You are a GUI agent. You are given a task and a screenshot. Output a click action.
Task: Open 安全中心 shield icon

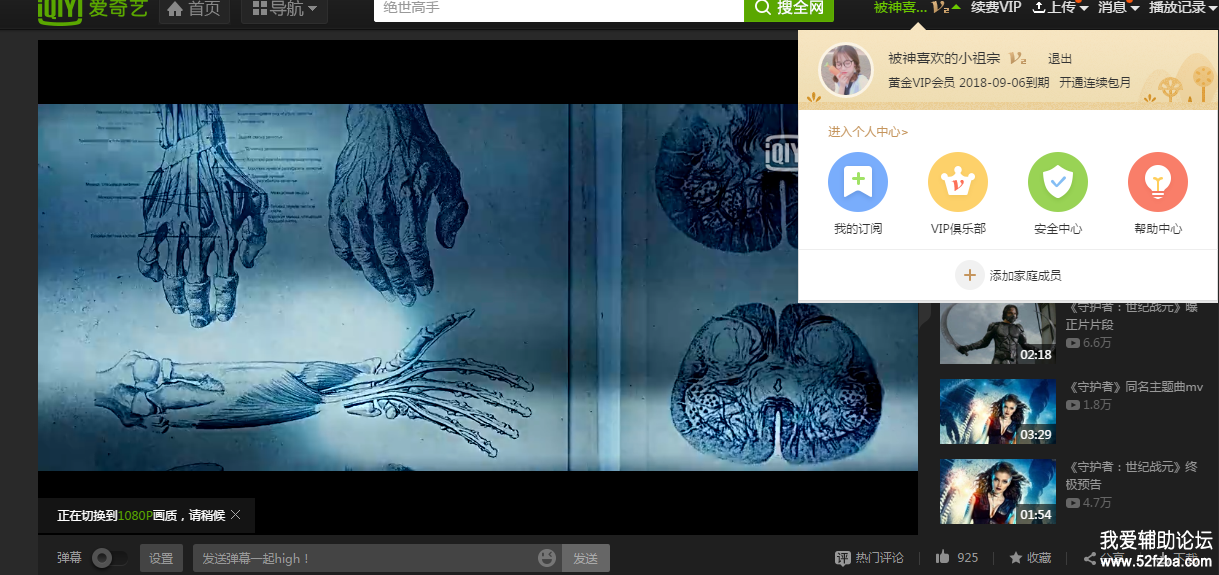(x=1058, y=182)
